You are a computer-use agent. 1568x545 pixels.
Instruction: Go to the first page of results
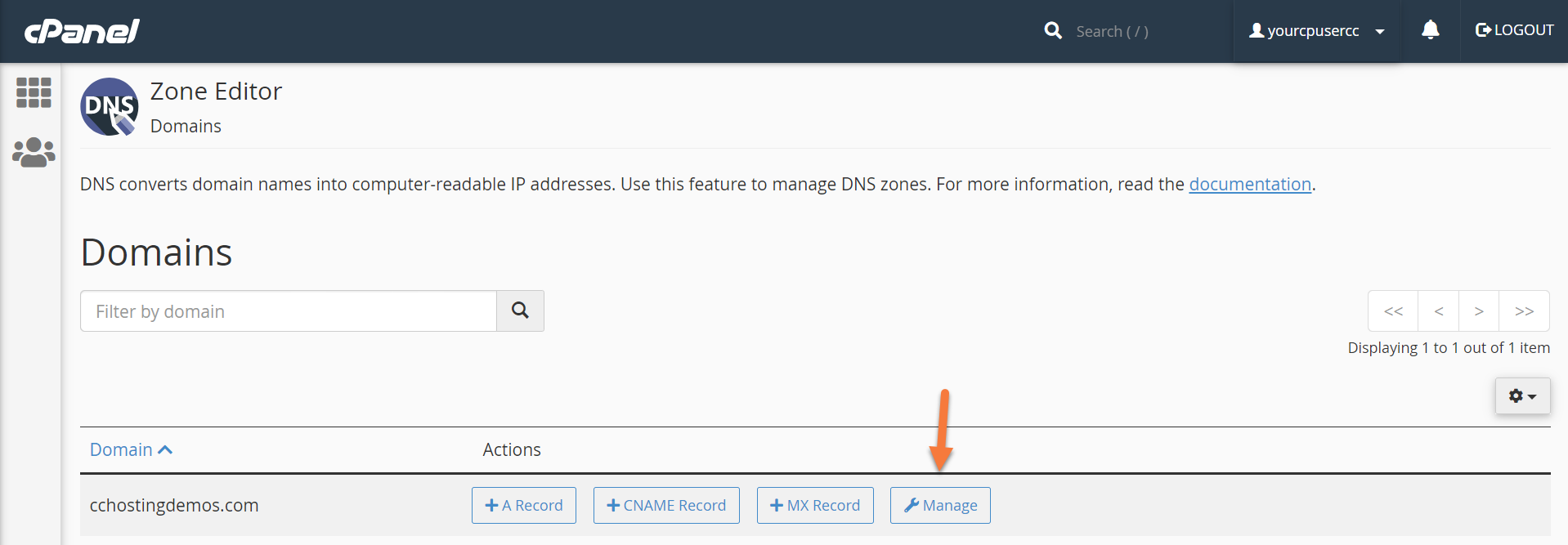[1393, 310]
